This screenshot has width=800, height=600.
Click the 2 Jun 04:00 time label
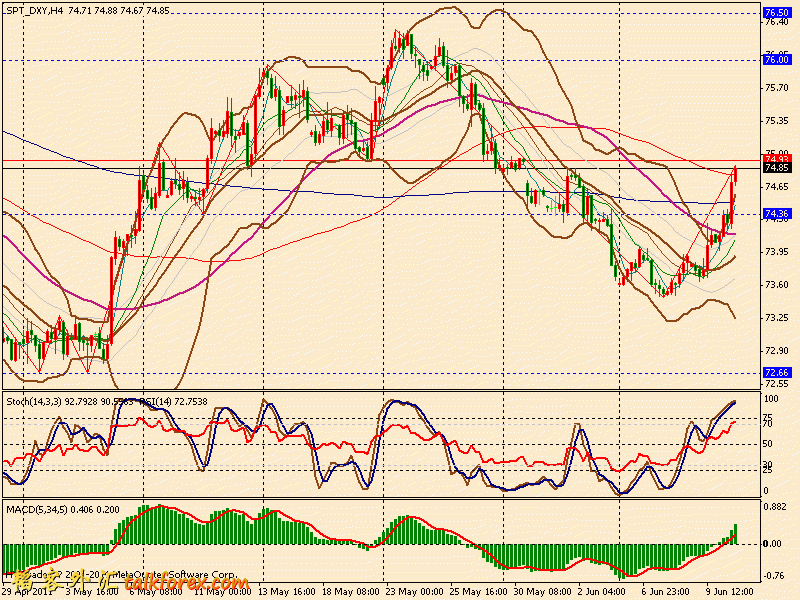602,592
